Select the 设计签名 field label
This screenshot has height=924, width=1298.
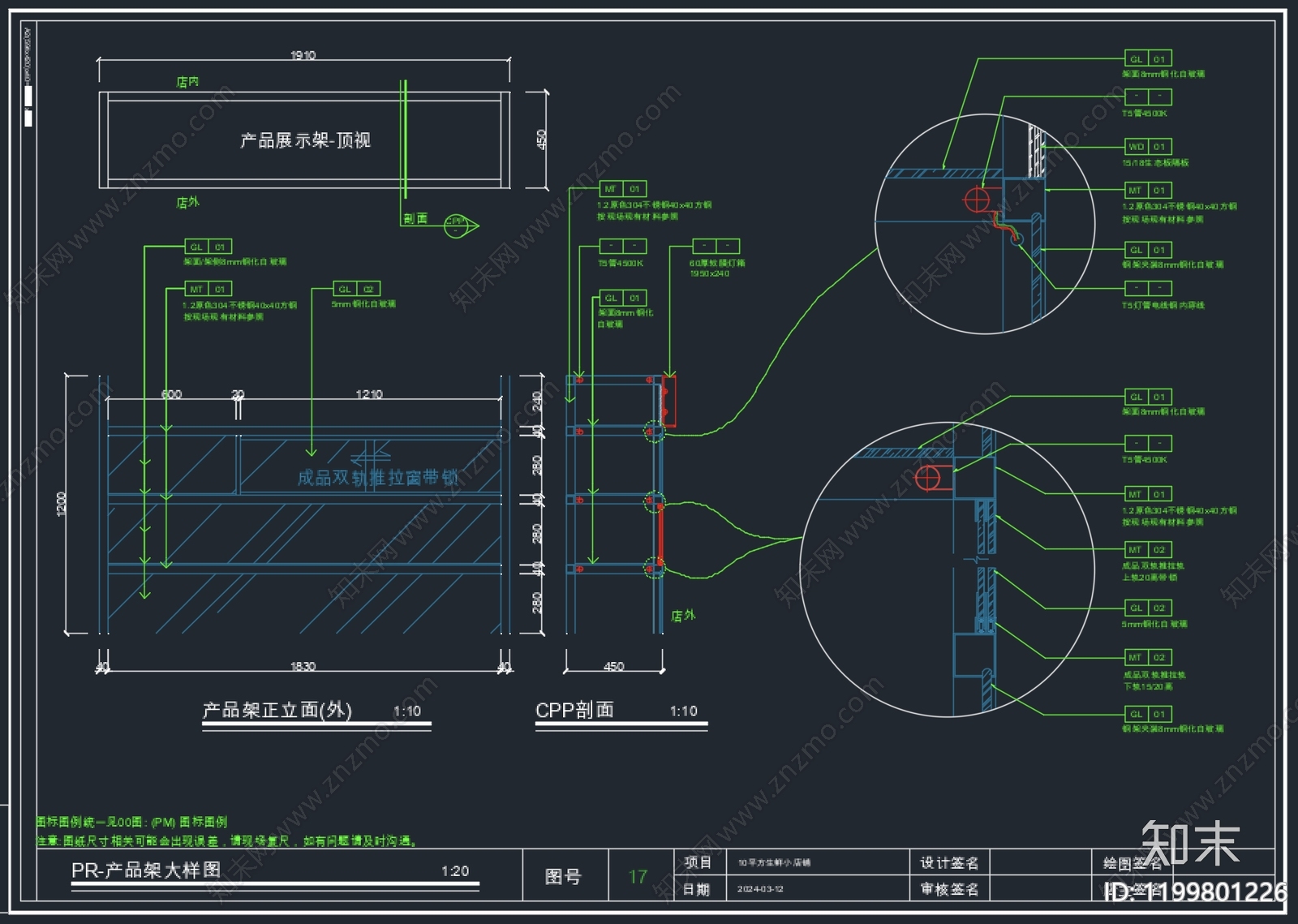coord(949,862)
